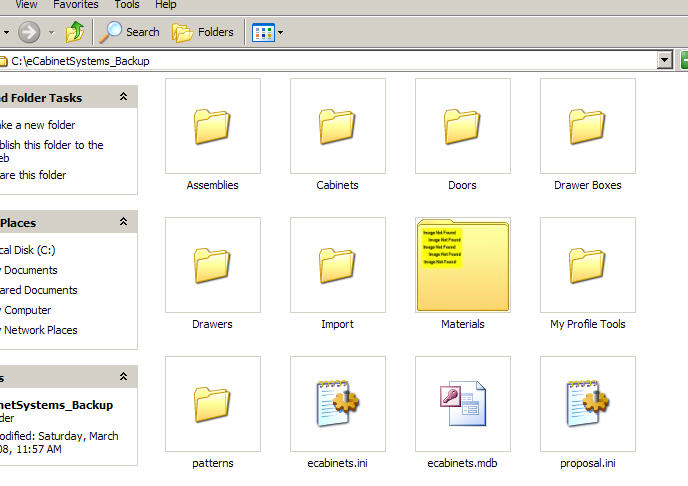Viewport: 688px width, 486px height.
Task: Expand the Views dropdown arrow
Action: tap(280, 32)
